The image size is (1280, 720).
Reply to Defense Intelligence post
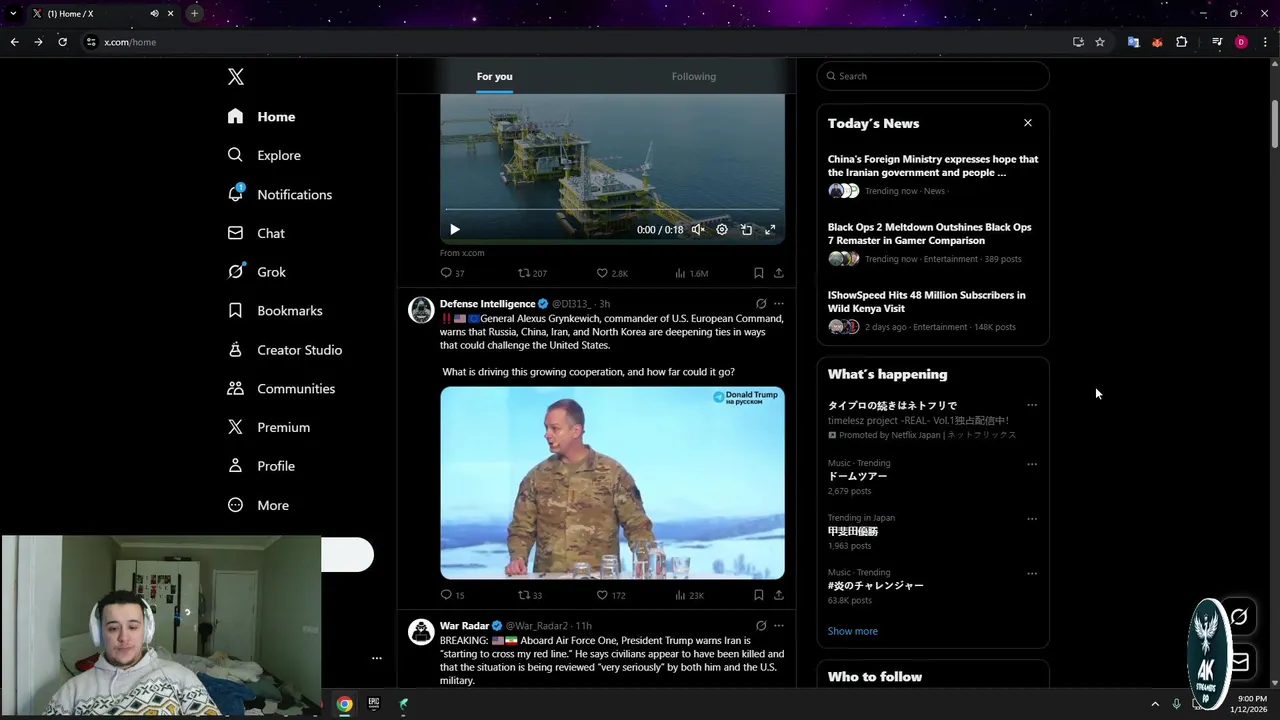(452, 595)
